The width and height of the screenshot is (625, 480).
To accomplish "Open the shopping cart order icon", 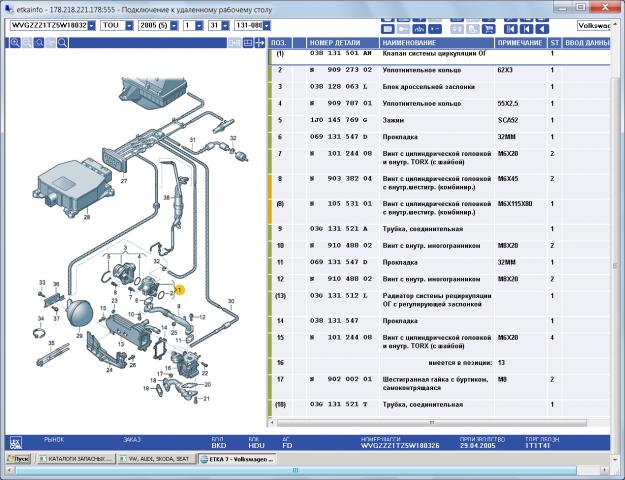I will coord(488,29).
